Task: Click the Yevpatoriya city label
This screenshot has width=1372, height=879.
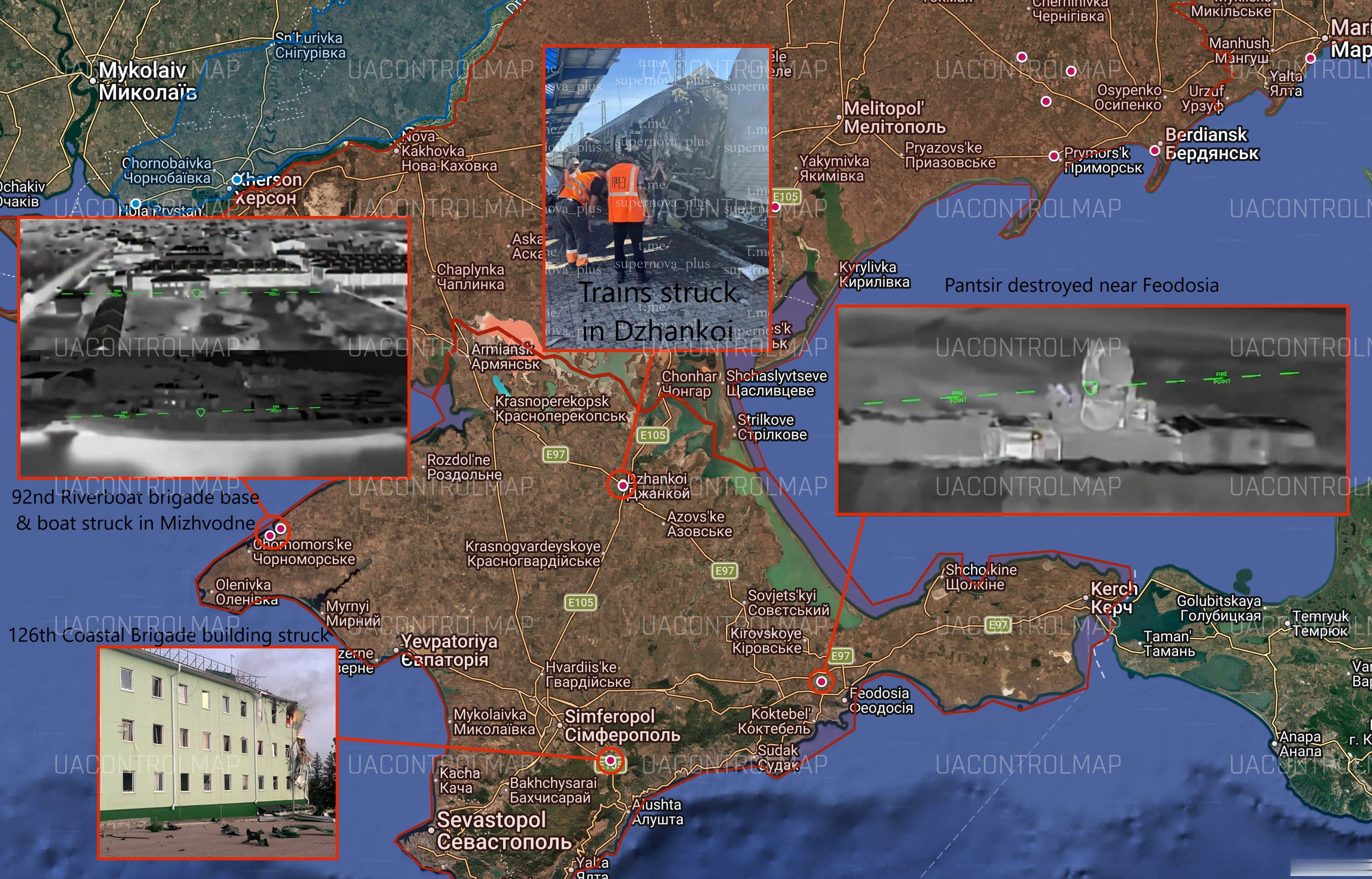Action: [449, 651]
